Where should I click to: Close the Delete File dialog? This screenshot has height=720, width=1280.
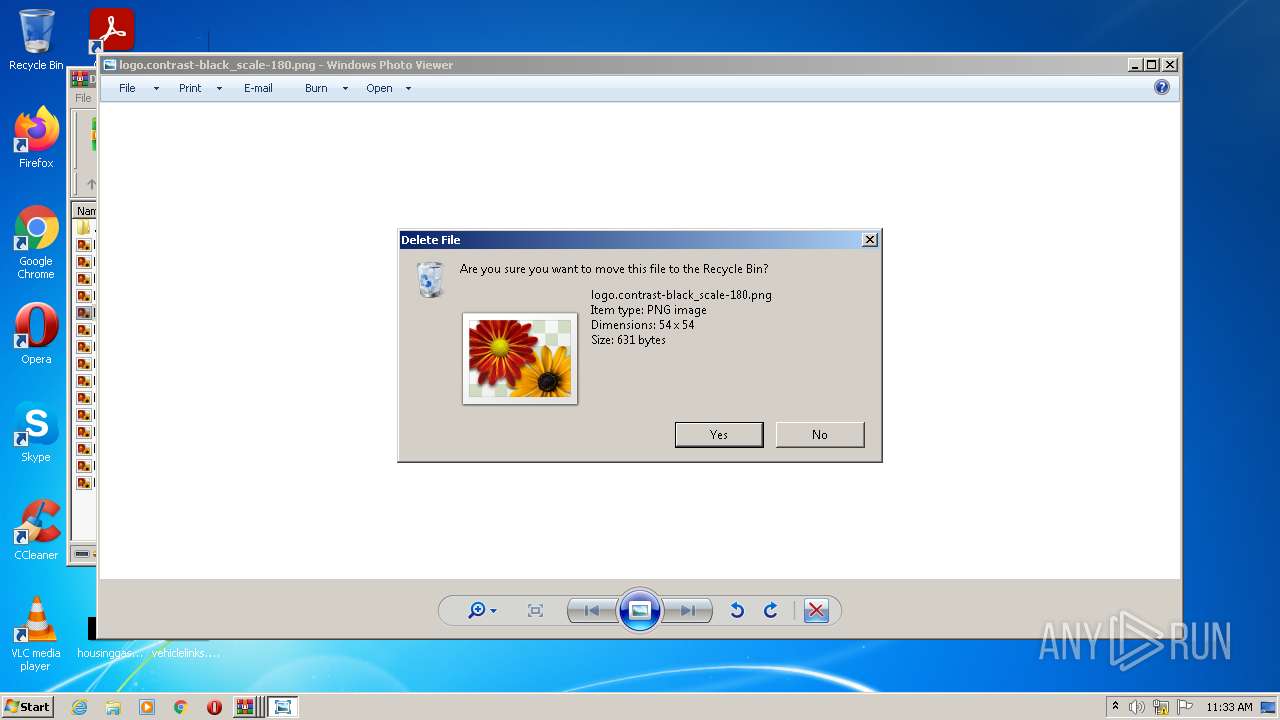pos(870,240)
